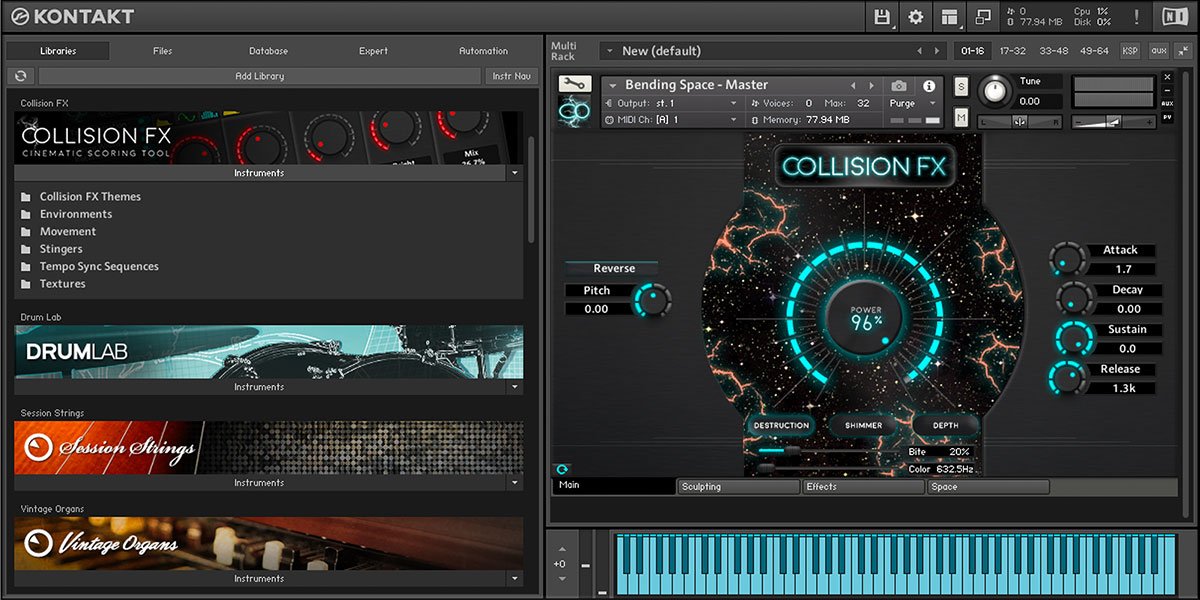Viewport: 1200px width, 600px height.
Task: Toggle the Reverse switch
Action: pos(613,268)
